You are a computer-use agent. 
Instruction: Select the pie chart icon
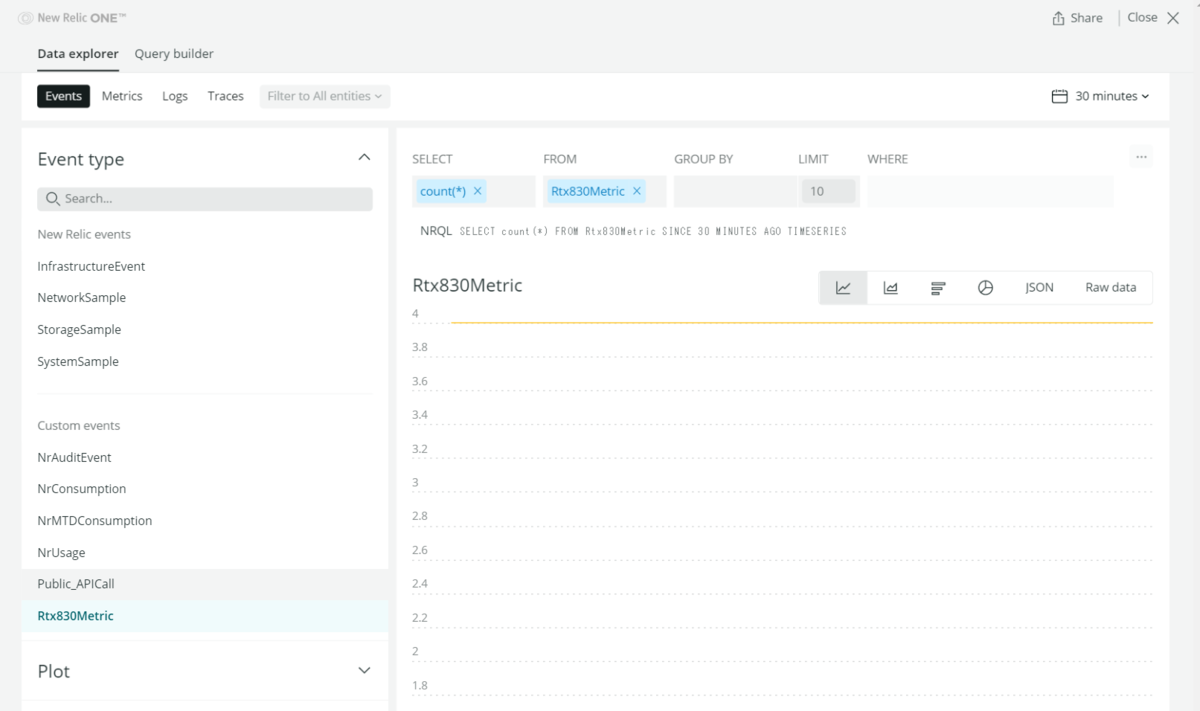pos(985,288)
